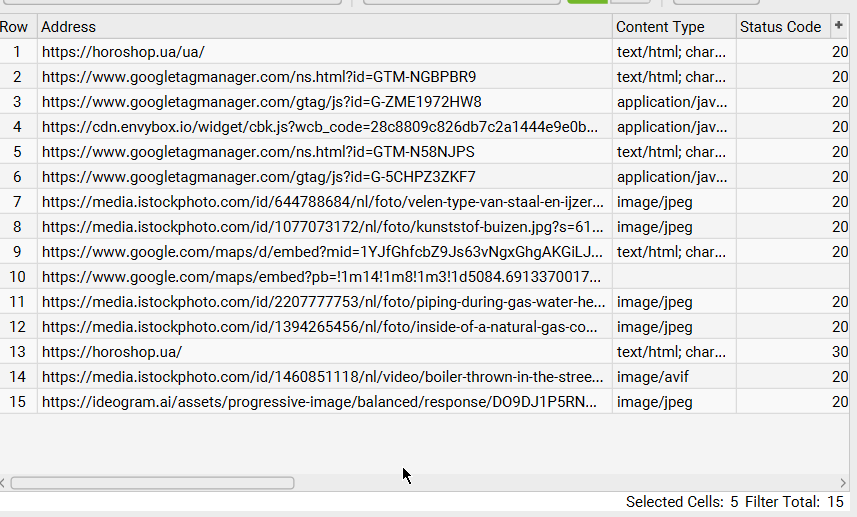Select the image/avif content type cell
Viewport: 857px width, 517px height.
click(x=673, y=377)
